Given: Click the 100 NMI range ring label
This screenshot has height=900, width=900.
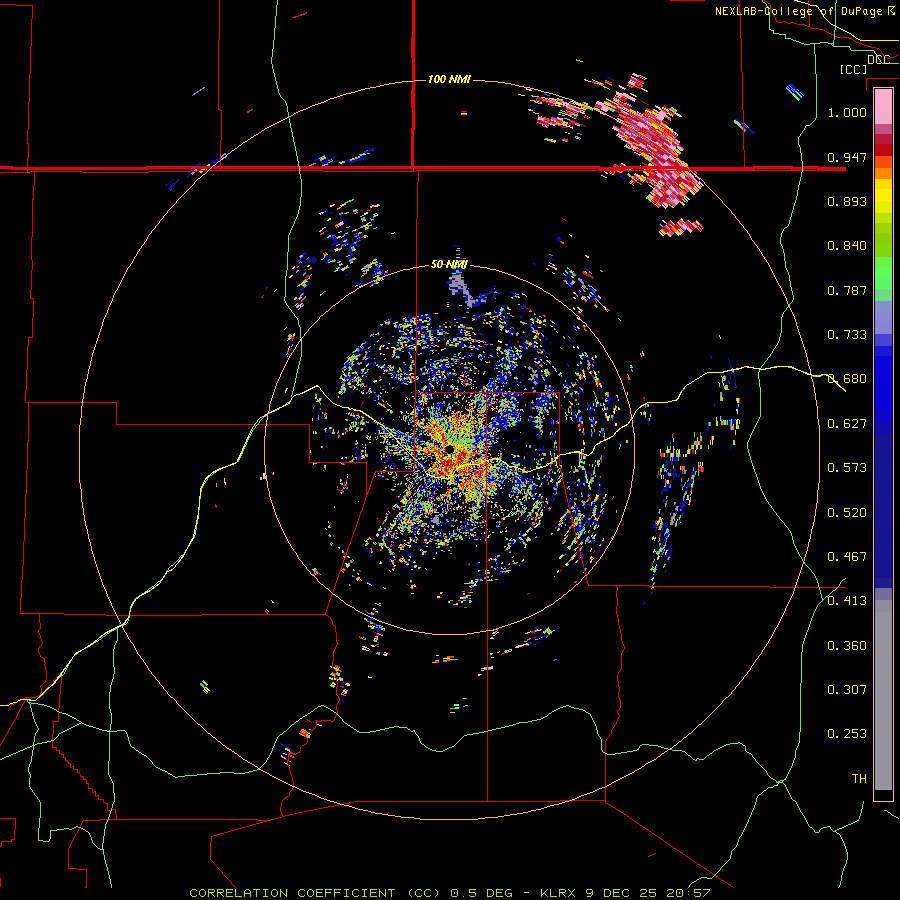Looking at the screenshot, I should pyautogui.click(x=449, y=79).
